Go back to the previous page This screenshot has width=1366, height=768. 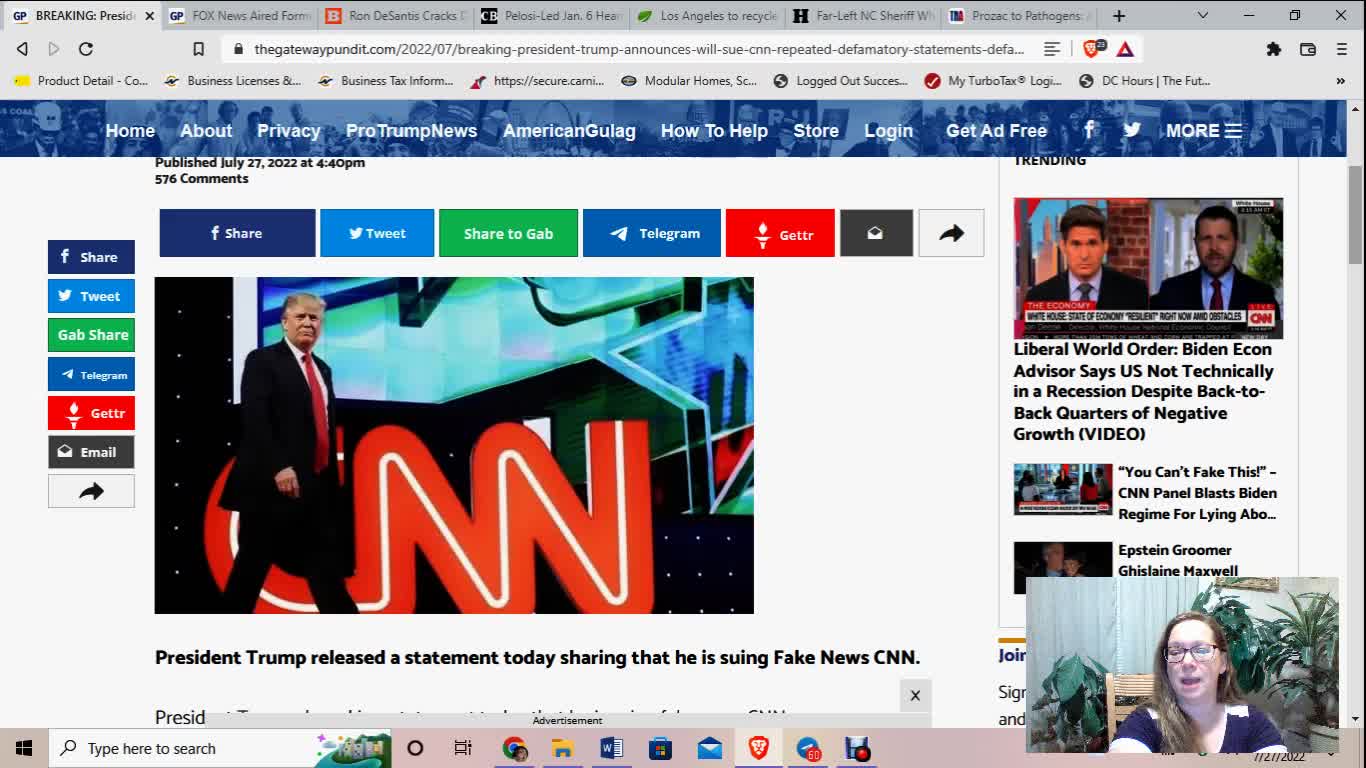(22, 48)
